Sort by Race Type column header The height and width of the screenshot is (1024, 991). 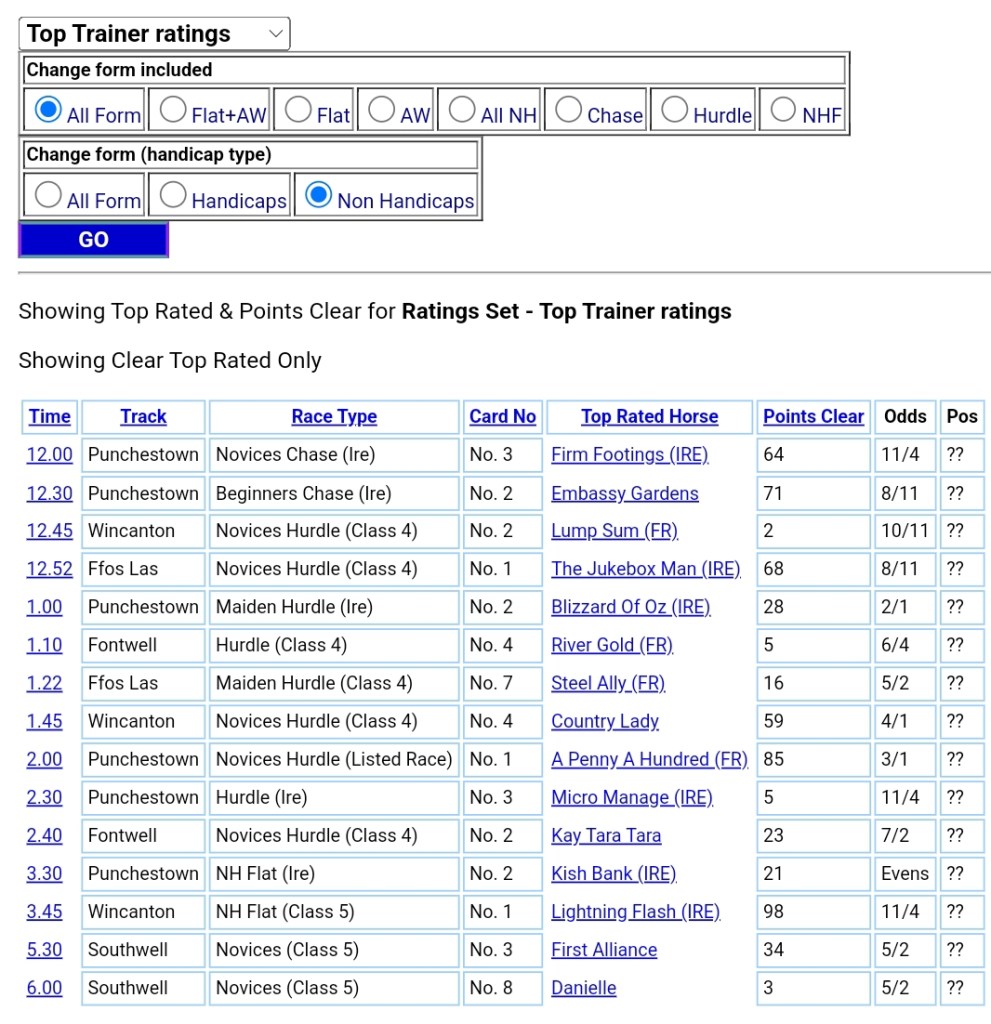click(x=334, y=417)
